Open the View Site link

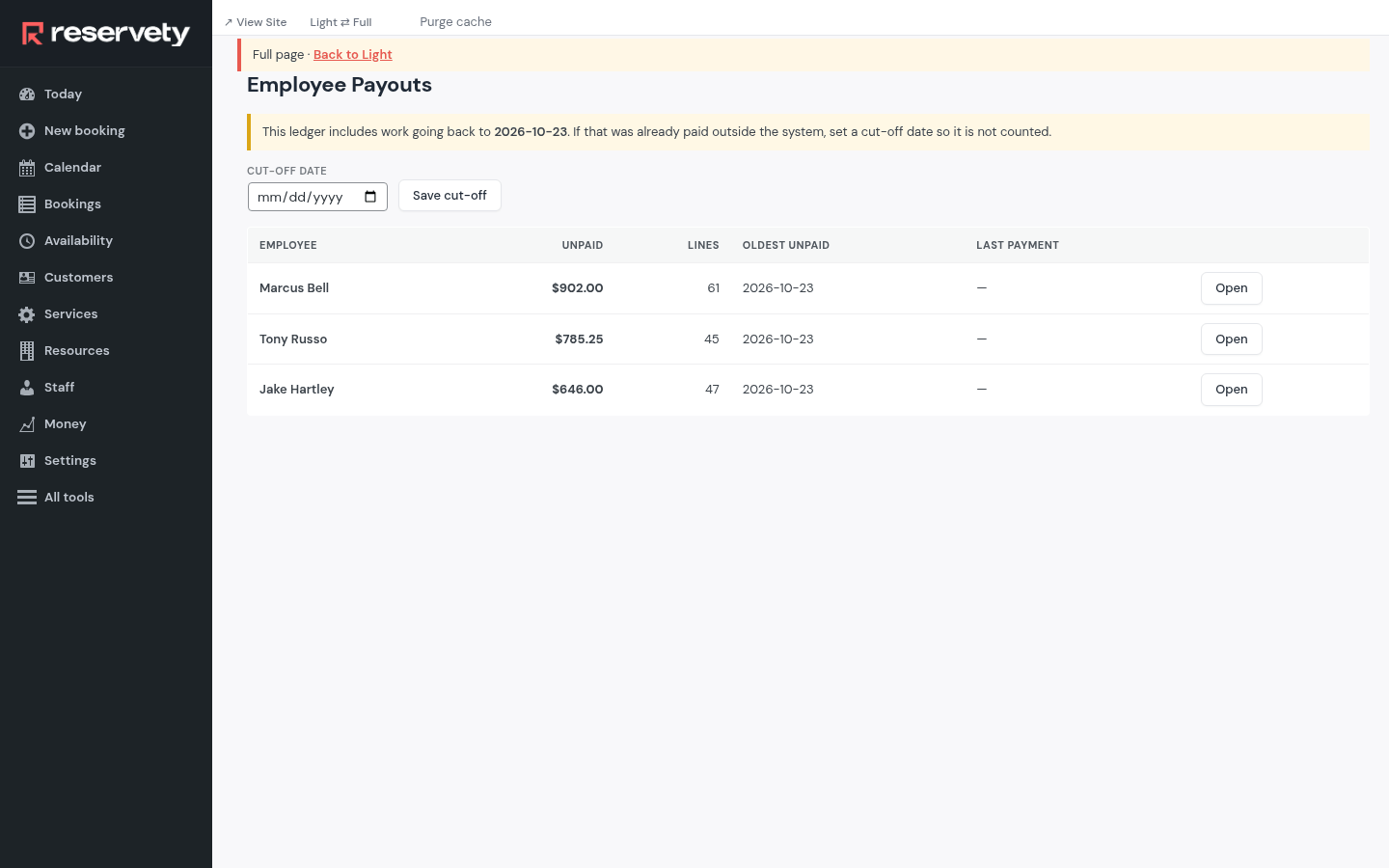click(256, 22)
